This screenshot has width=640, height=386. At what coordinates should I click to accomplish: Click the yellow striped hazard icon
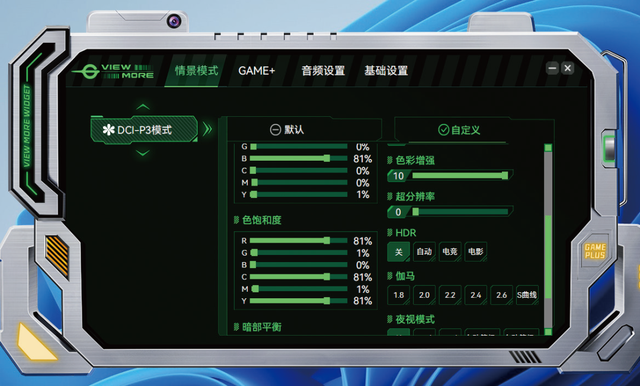57,255
